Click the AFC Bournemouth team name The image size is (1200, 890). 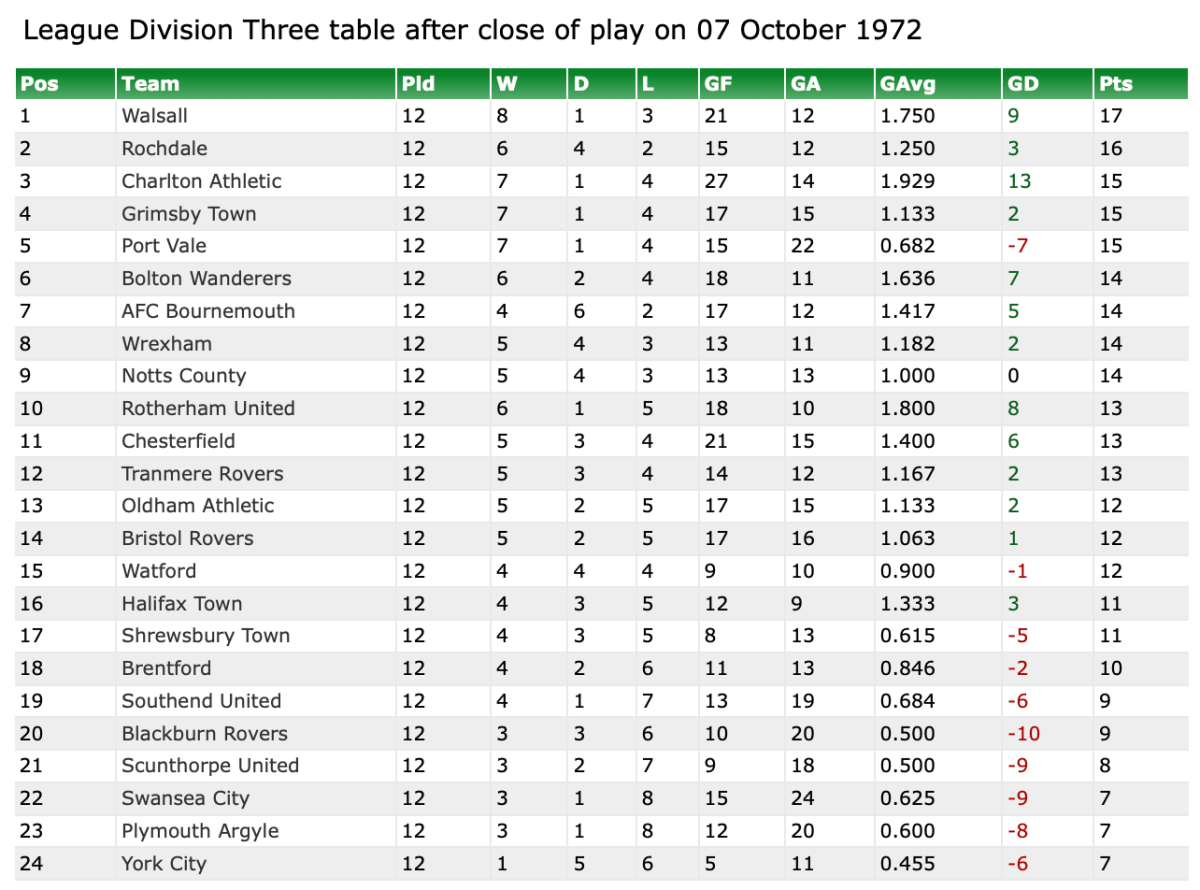[x=208, y=311]
